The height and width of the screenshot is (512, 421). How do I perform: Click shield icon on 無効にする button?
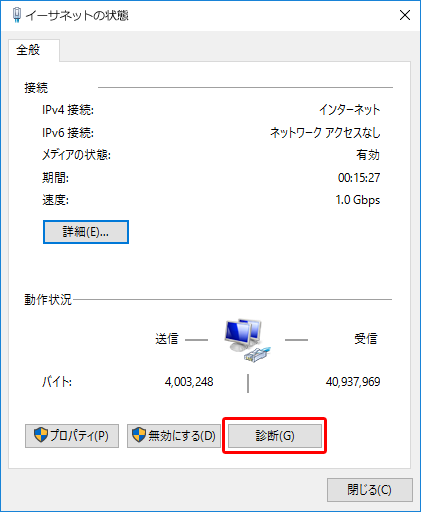139,435
